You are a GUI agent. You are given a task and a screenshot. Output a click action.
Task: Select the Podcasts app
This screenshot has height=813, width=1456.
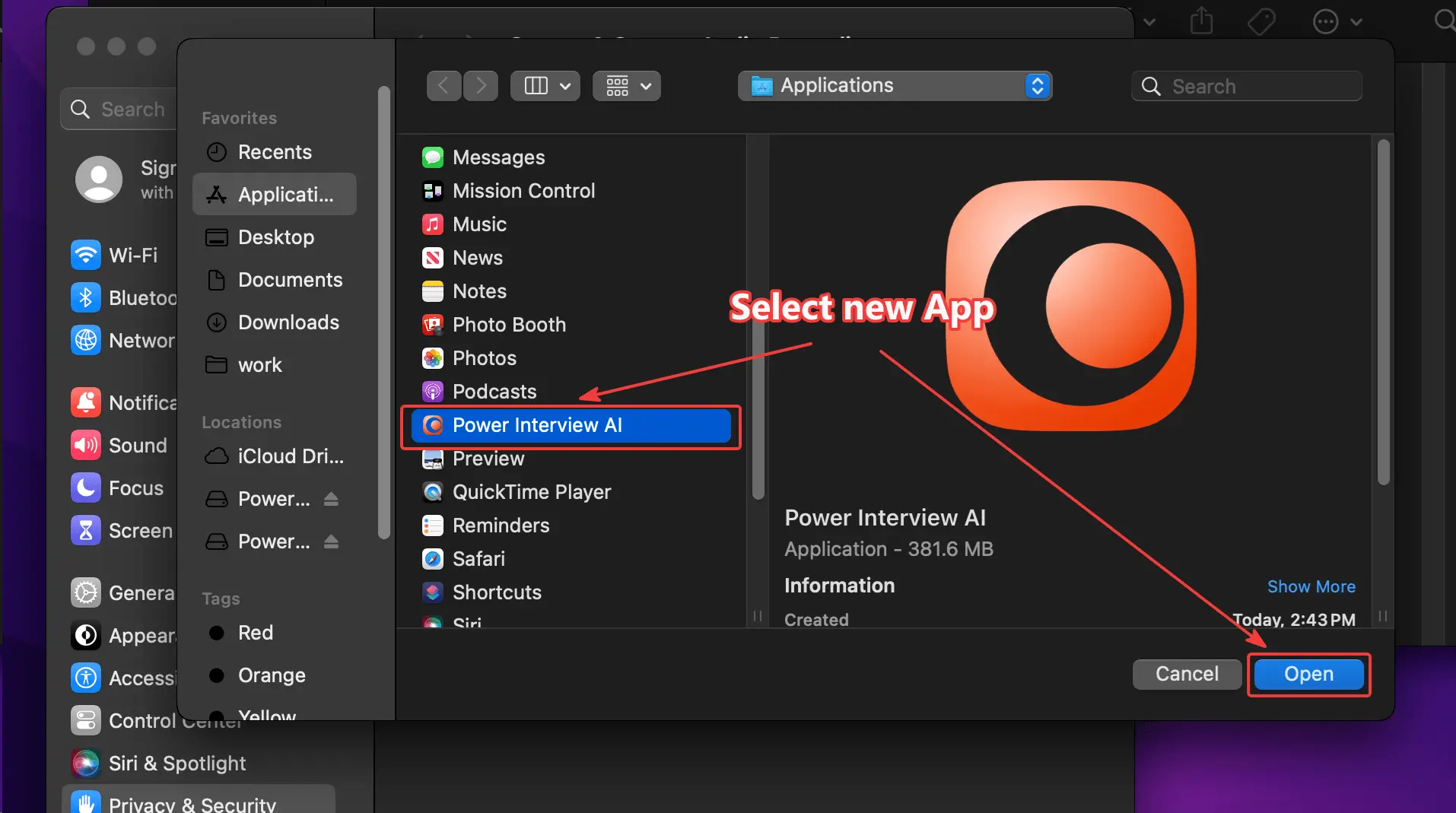coord(571,392)
